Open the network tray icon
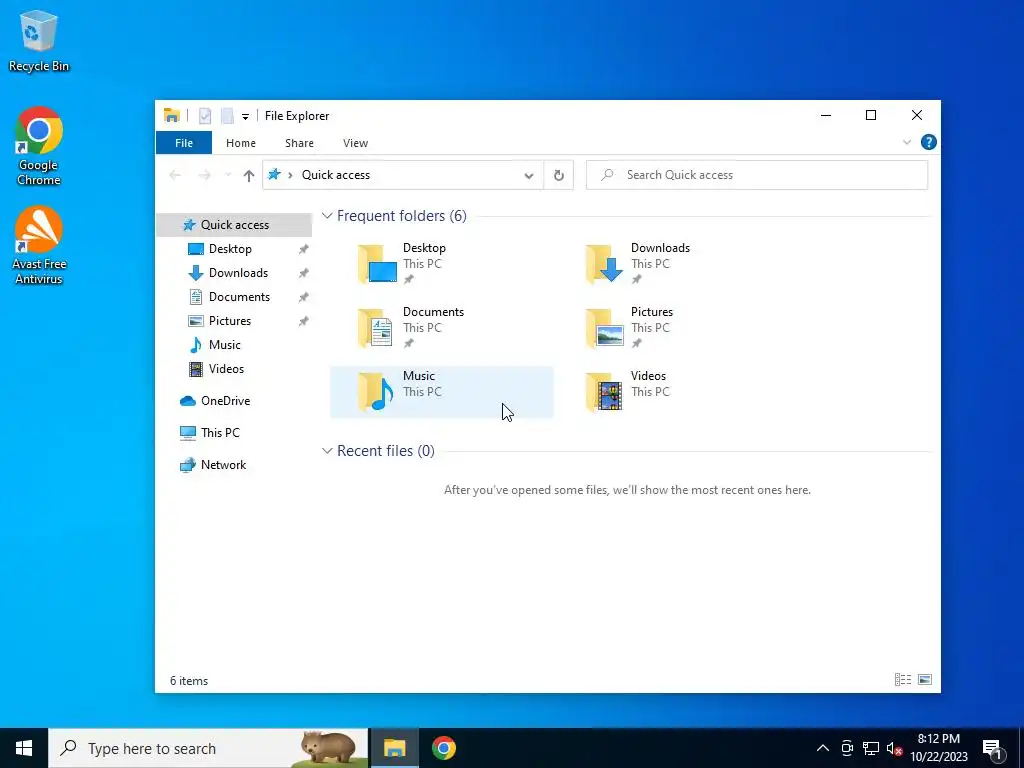This screenshot has width=1024, height=768. (871, 748)
